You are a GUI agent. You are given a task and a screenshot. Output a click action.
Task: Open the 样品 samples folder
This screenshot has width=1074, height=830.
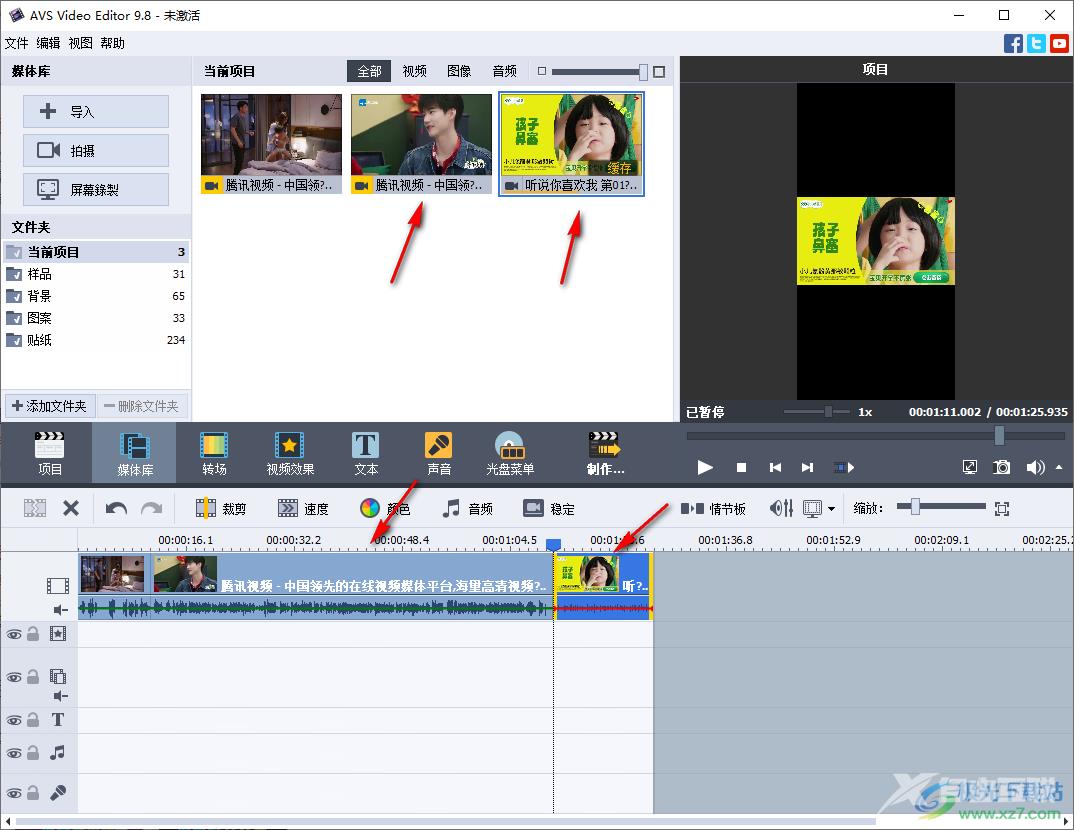pos(96,274)
